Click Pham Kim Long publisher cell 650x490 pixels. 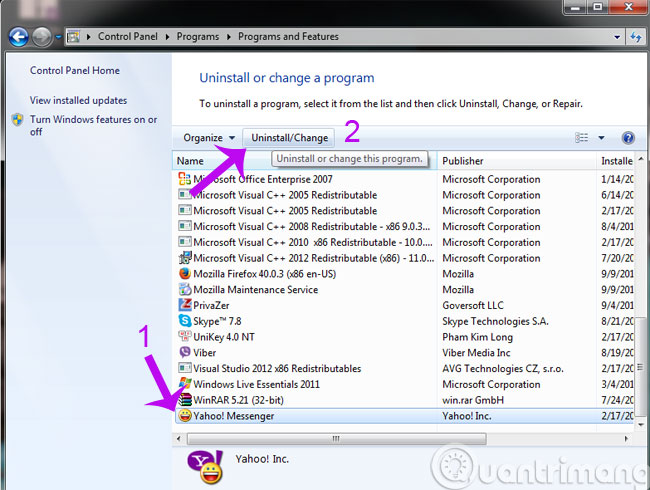[x=478, y=337]
